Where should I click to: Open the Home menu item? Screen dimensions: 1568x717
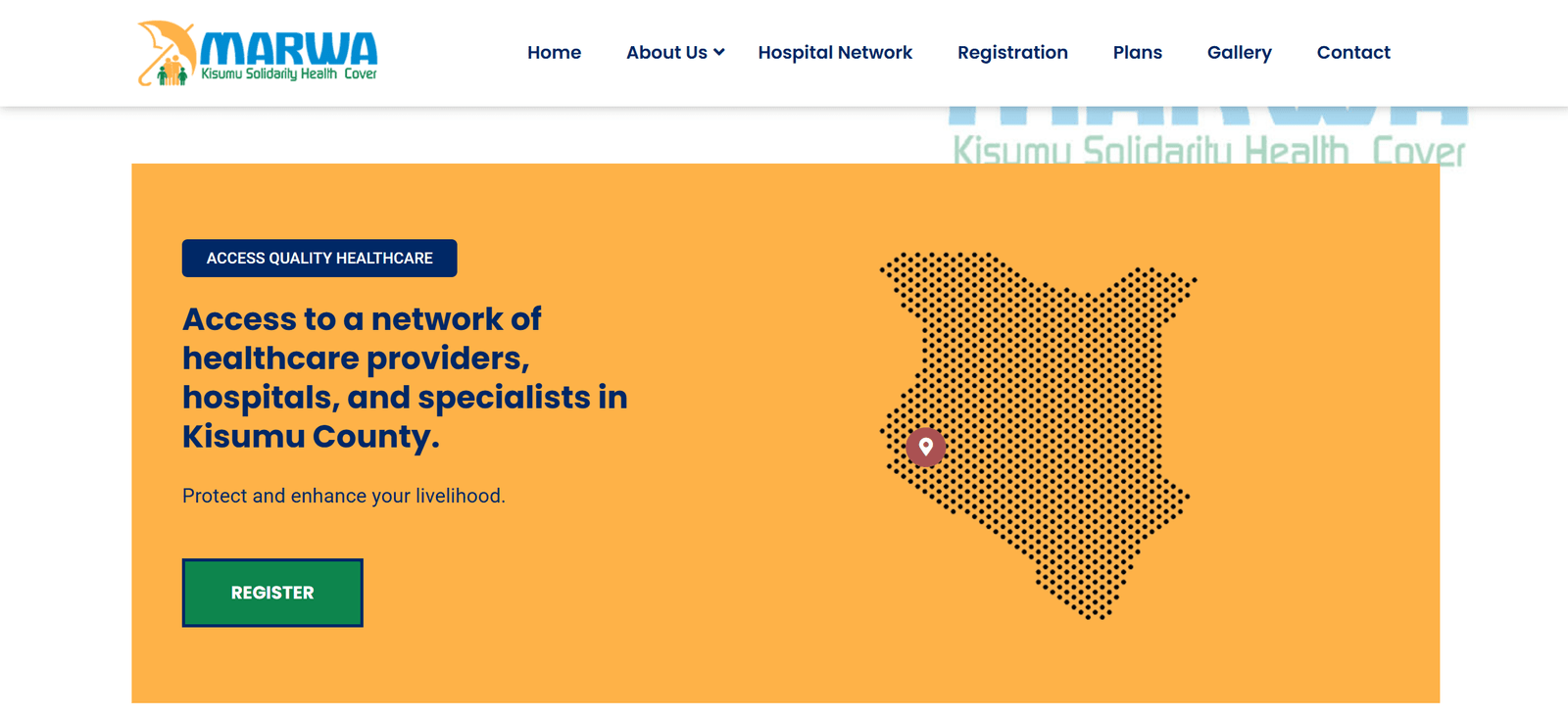tap(554, 53)
